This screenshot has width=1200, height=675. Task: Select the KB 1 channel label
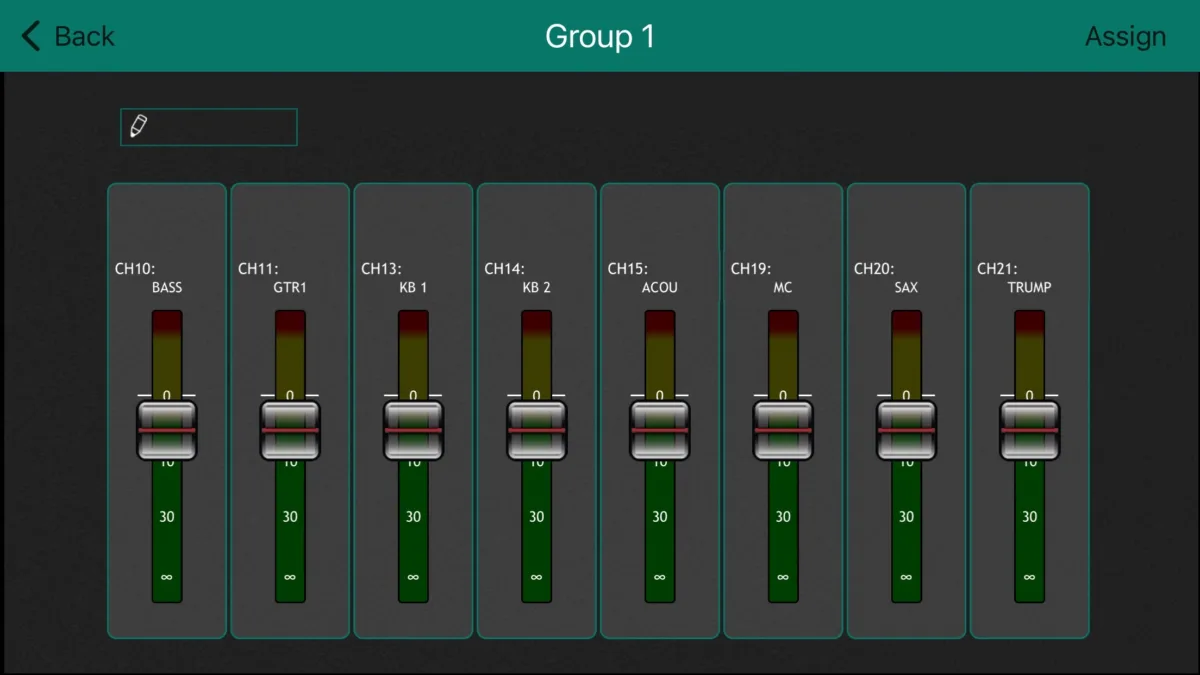point(413,288)
